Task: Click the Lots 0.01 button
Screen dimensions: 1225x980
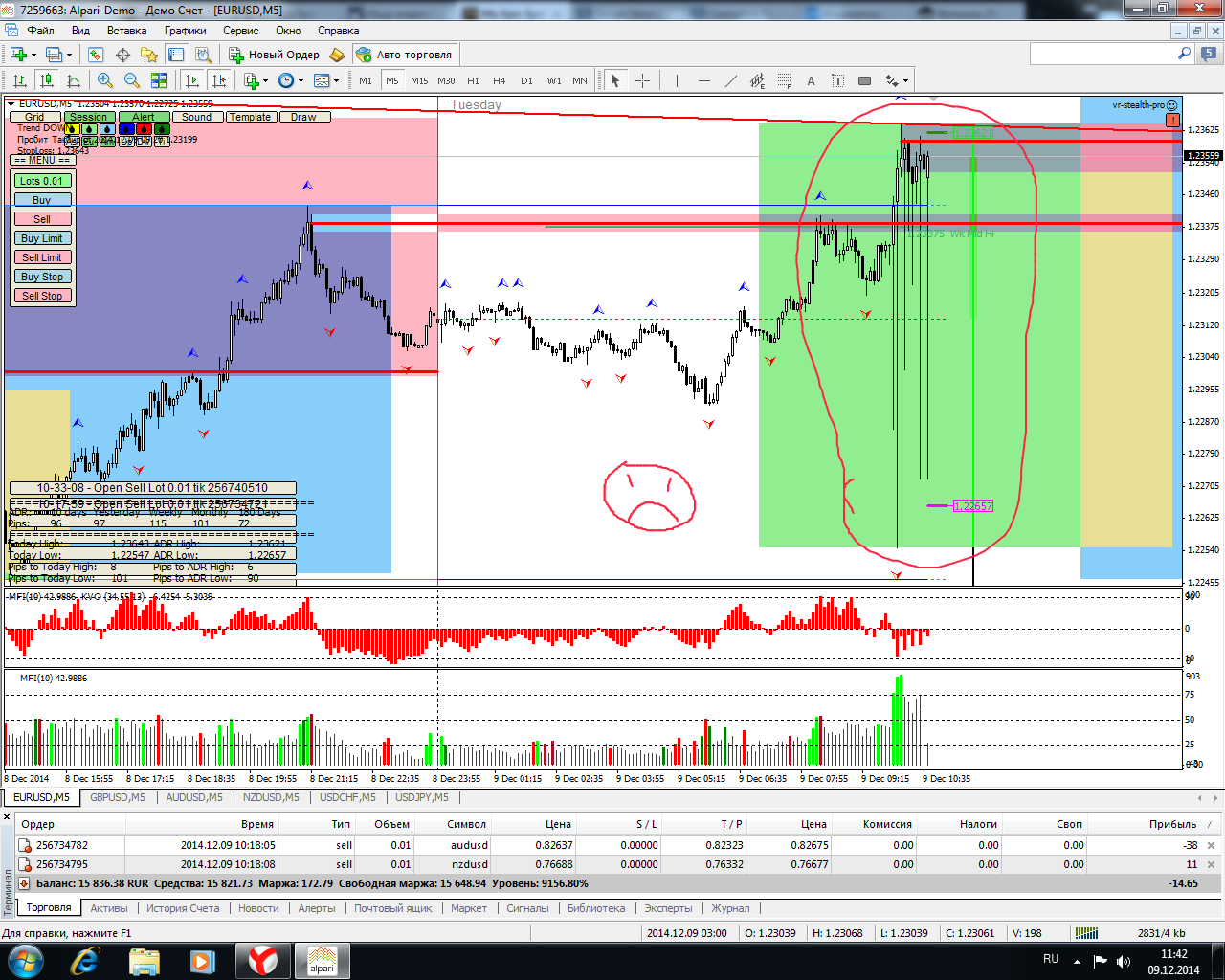Action: point(42,181)
